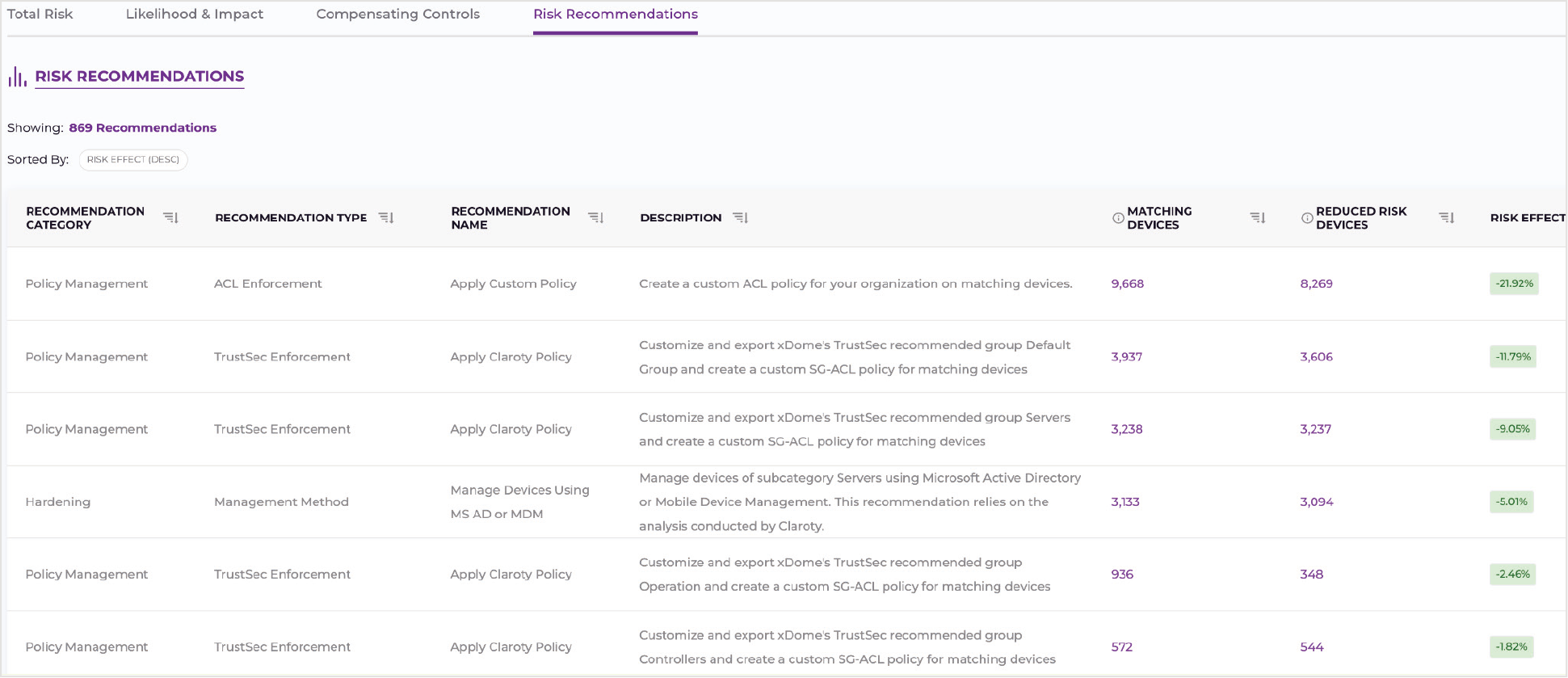Click description about custom ACL policy
This screenshot has height=678, width=1568.
pos(856,284)
